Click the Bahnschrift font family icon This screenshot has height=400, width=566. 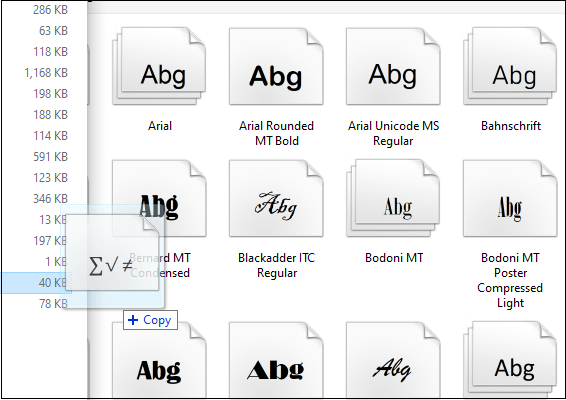pyautogui.click(x=510, y=66)
